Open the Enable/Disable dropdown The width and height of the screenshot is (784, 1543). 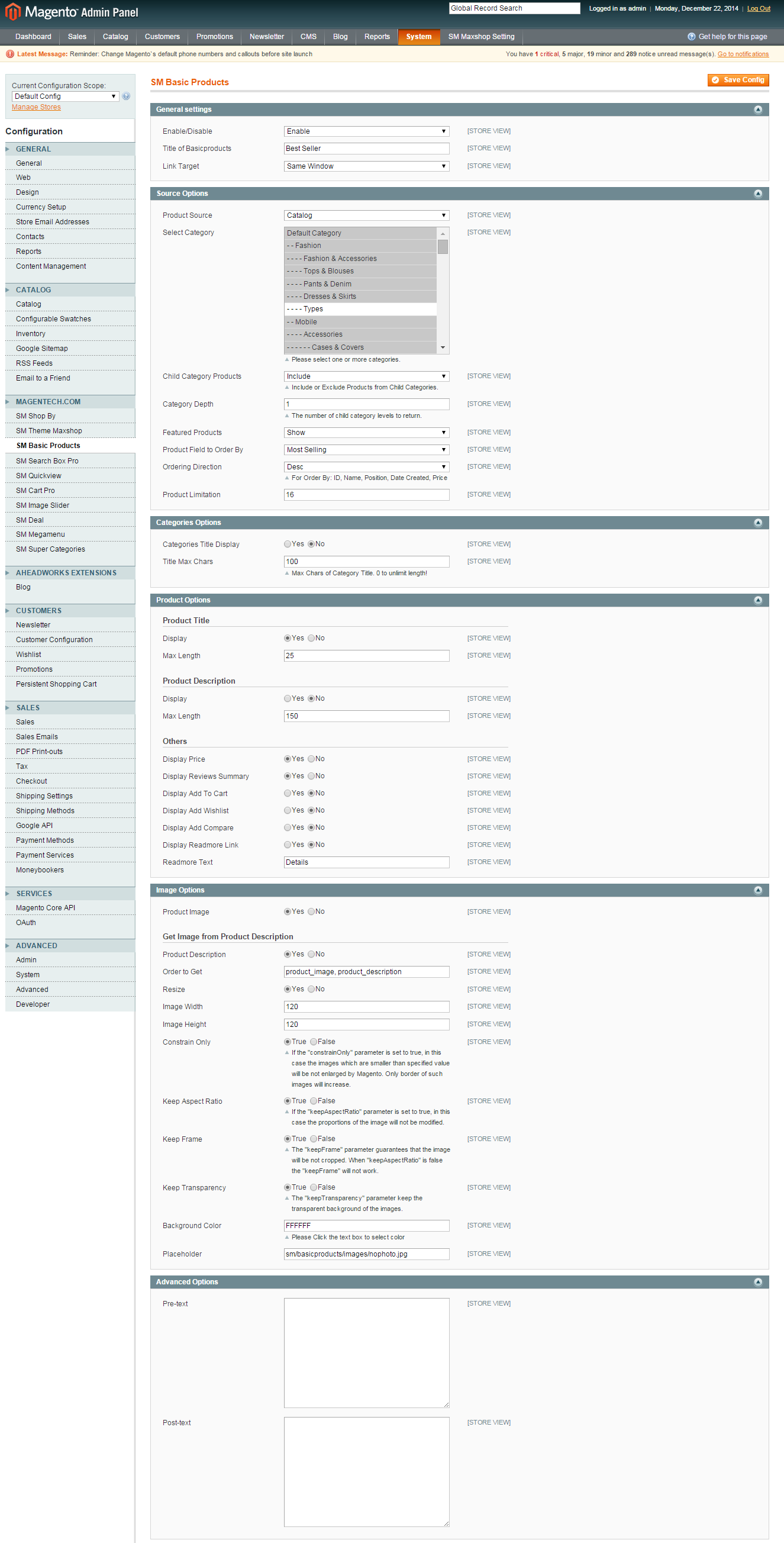coord(366,131)
